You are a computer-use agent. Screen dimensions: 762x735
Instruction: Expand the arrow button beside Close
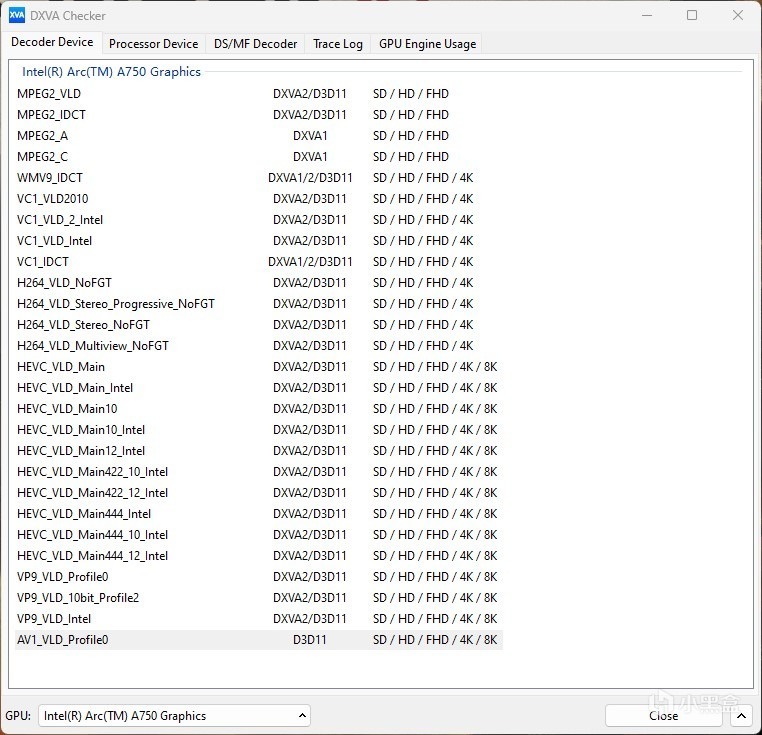pos(741,716)
